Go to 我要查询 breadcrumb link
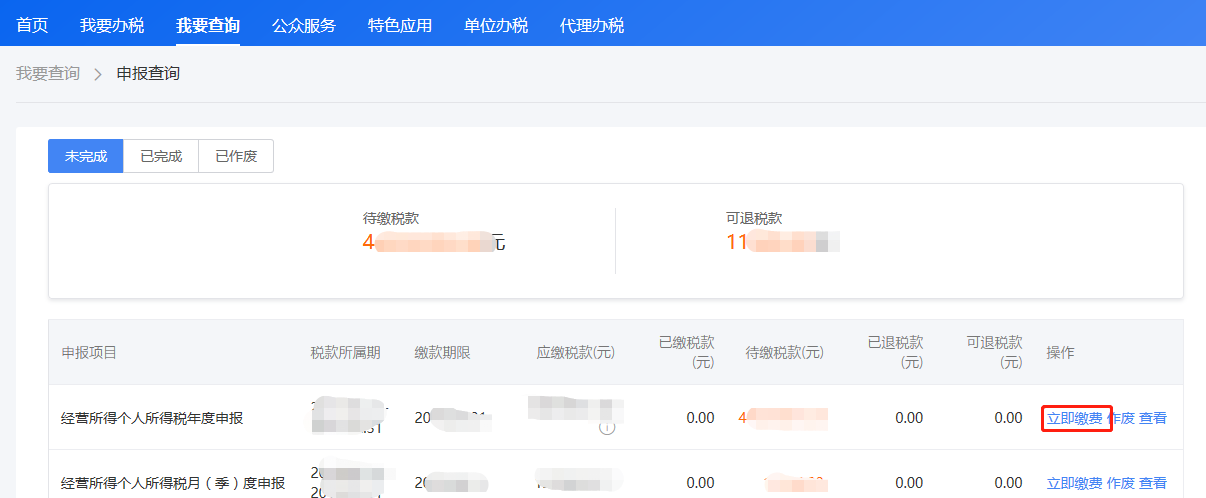 [48, 74]
